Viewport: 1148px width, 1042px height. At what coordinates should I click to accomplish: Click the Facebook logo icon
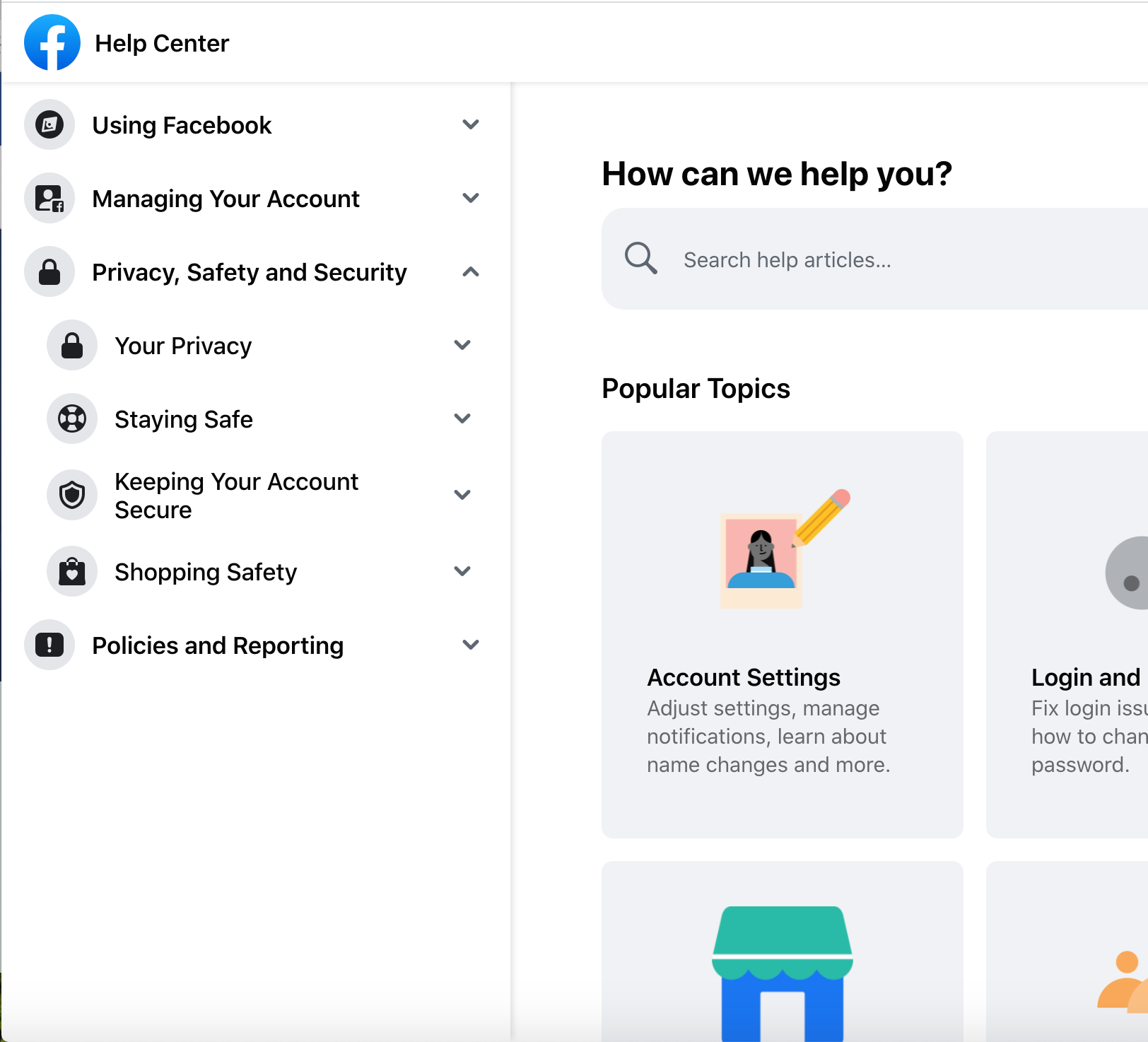pyautogui.click(x=52, y=42)
